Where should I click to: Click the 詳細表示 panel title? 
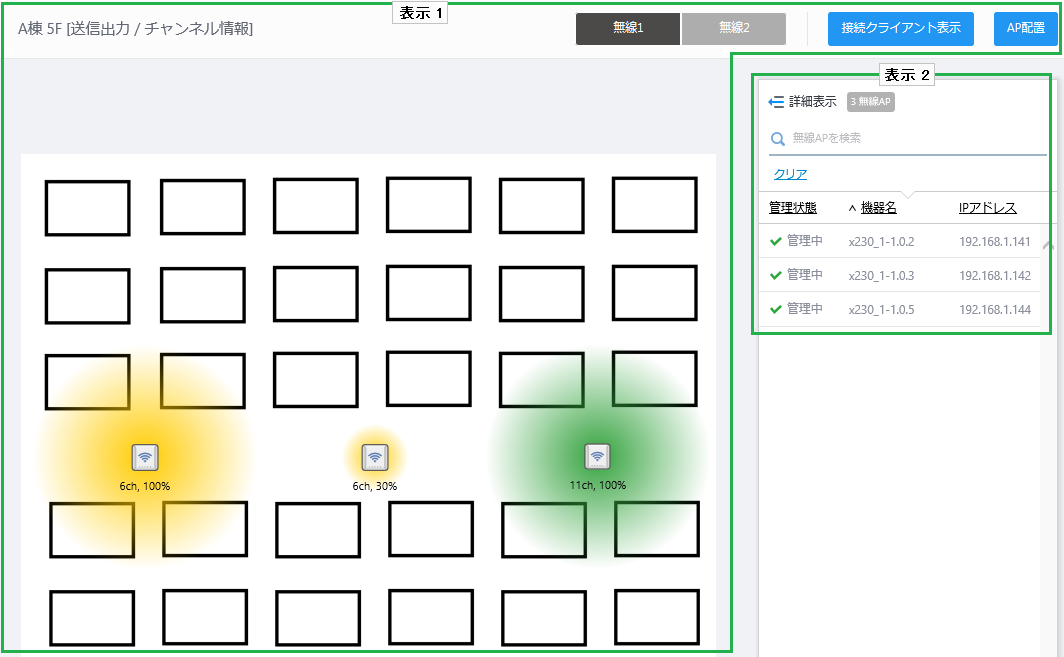(x=812, y=102)
